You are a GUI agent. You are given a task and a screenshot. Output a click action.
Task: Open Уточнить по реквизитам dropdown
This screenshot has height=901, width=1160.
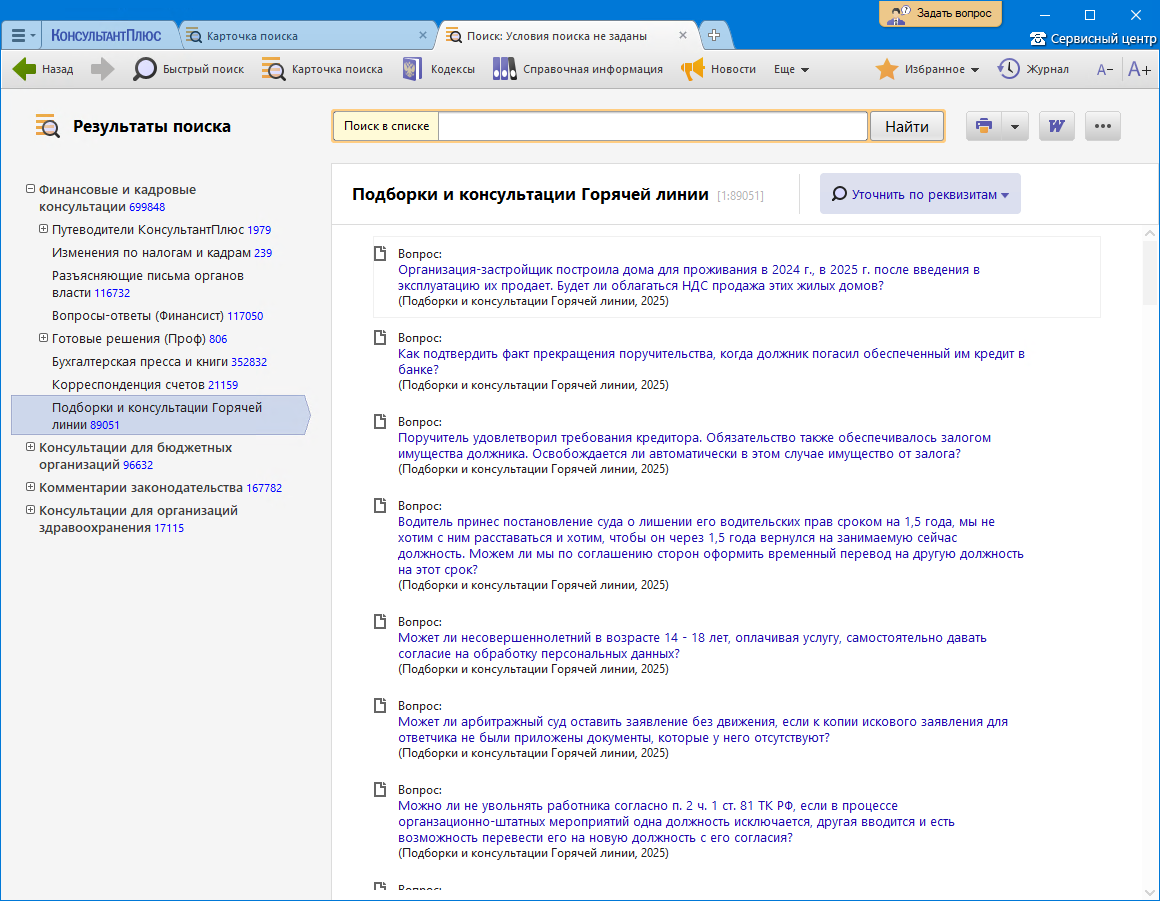click(x=920, y=194)
